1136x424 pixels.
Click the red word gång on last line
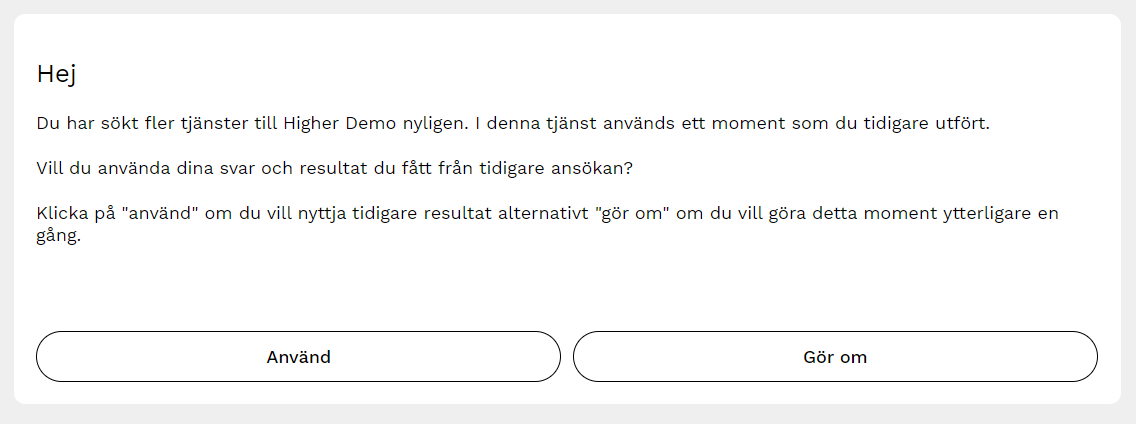56,240
